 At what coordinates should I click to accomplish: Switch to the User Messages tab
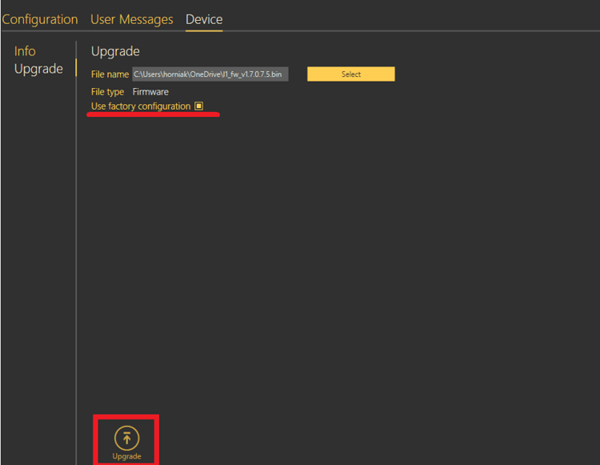132,20
